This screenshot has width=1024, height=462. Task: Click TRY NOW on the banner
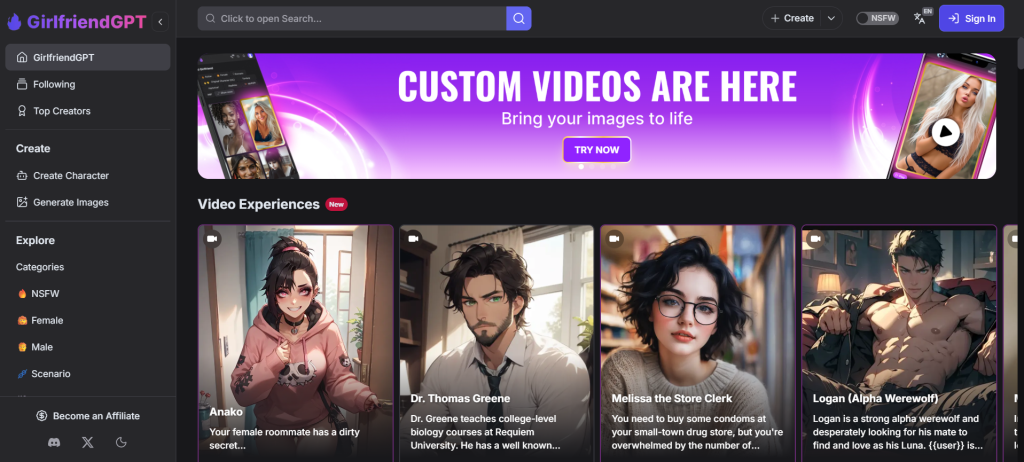point(597,150)
